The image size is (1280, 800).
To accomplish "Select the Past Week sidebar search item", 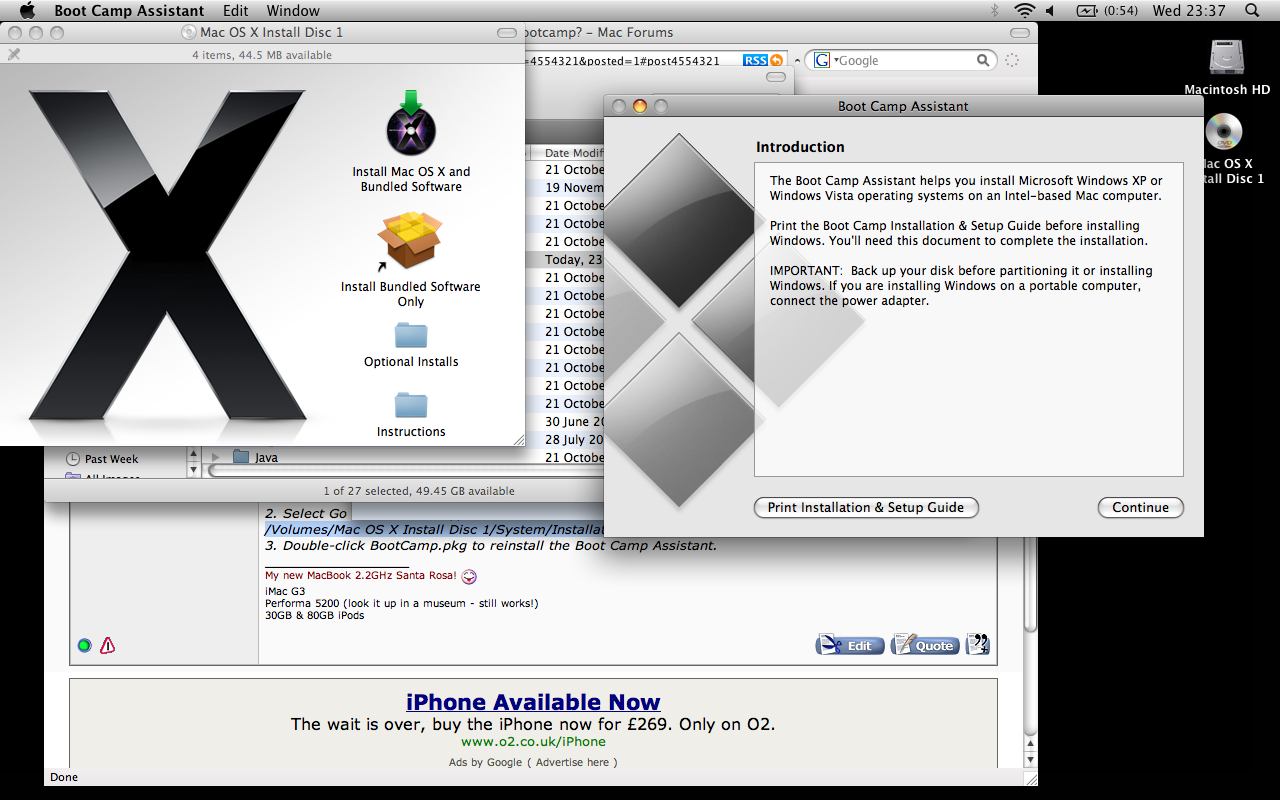I will pyautogui.click(x=111, y=459).
